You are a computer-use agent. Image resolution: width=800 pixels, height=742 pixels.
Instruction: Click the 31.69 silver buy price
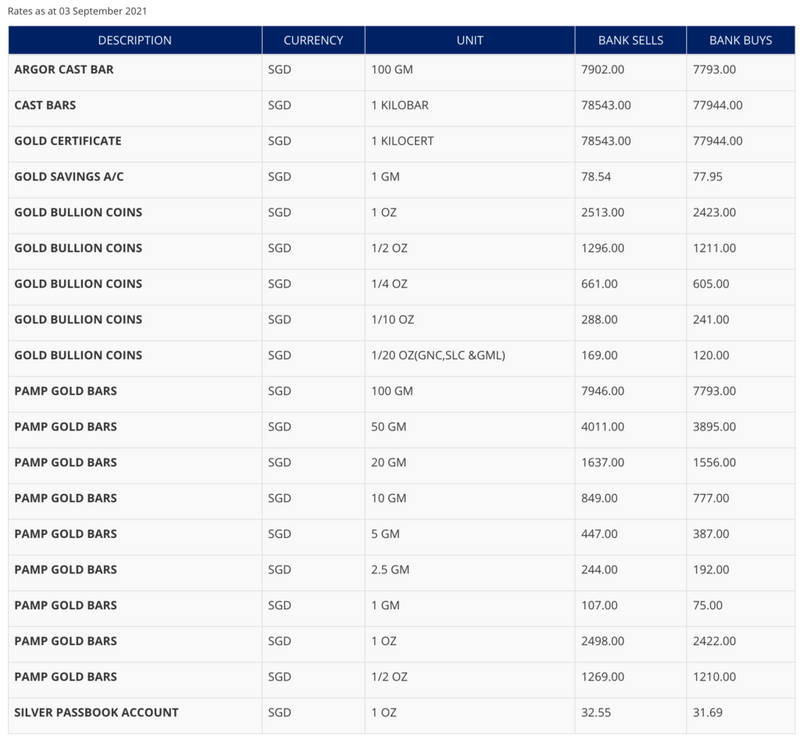click(x=708, y=712)
